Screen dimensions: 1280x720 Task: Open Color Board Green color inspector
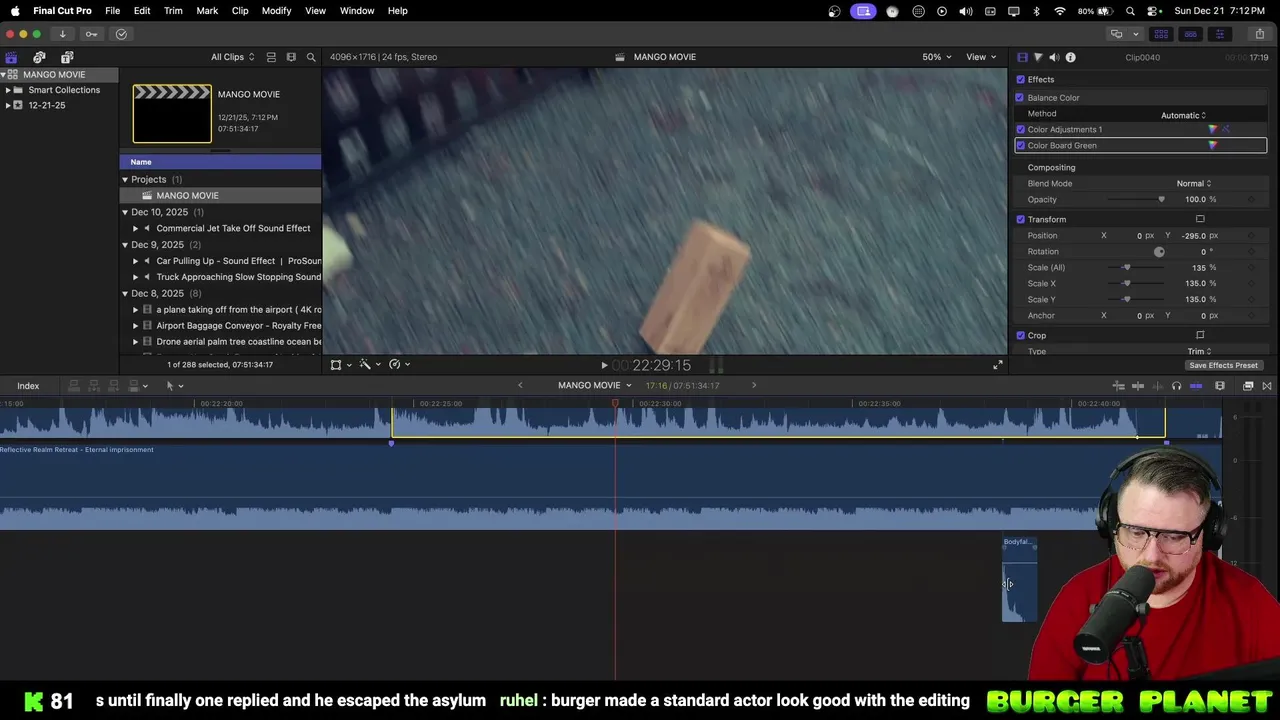(x=1213, y=145)
